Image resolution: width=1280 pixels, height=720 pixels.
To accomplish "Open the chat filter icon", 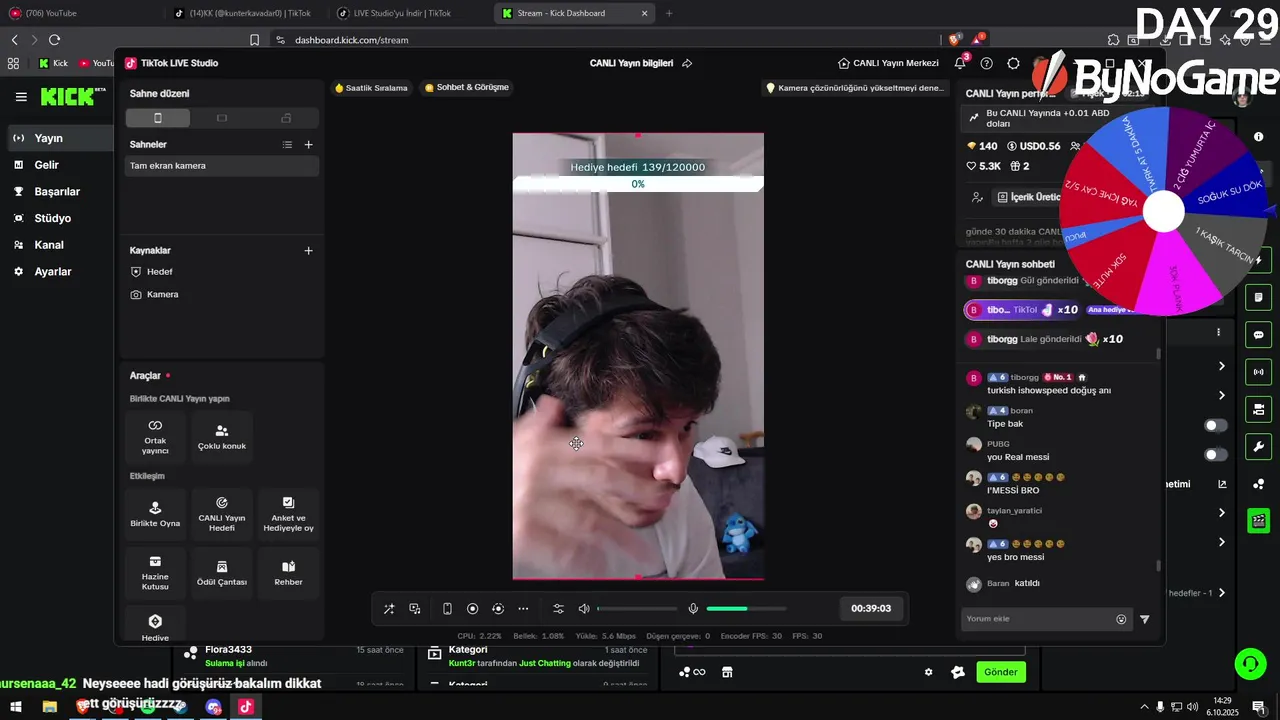I will [x=1145, y=619].
